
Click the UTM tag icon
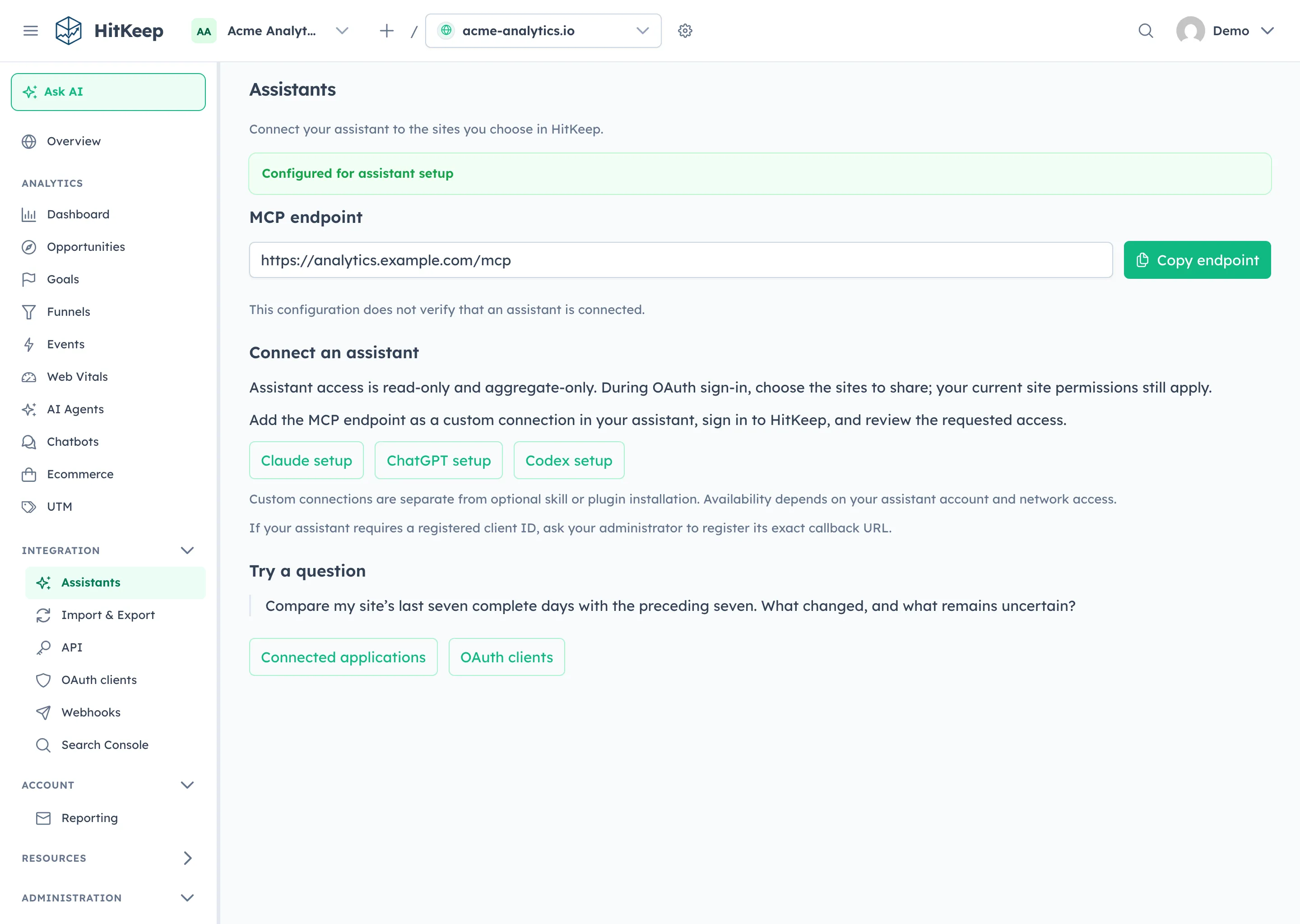(x=29, y=506)
